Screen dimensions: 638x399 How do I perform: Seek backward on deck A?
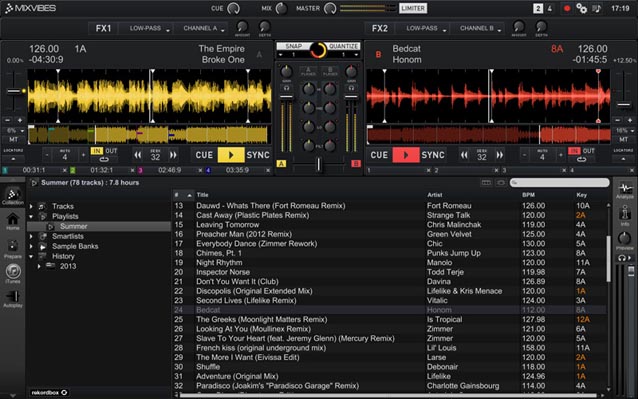click(138, 155)
